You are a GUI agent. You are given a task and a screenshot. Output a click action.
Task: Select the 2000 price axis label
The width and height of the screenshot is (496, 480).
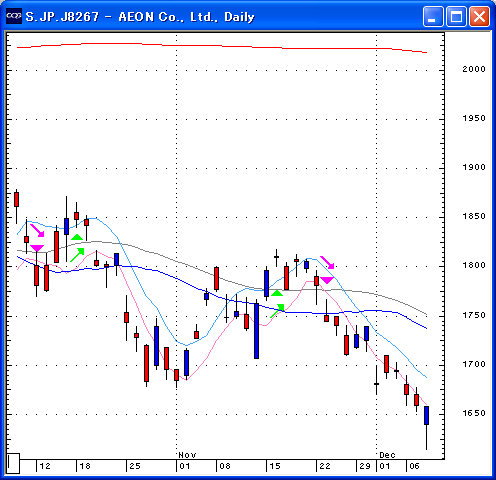coord(474,69)
